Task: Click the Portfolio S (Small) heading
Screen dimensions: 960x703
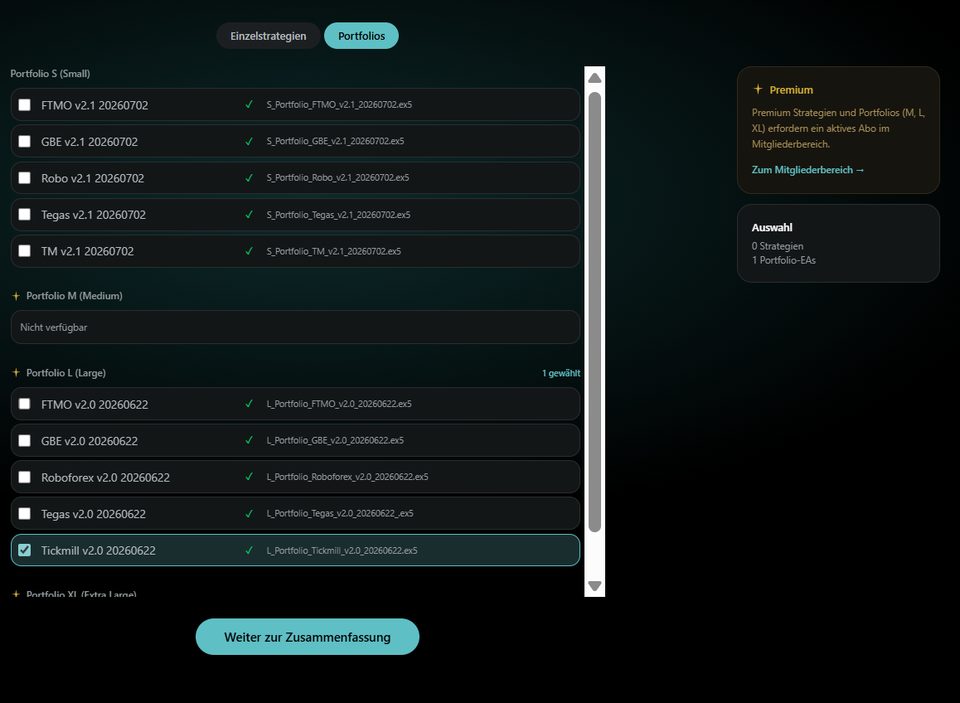Action: point(50,73)
